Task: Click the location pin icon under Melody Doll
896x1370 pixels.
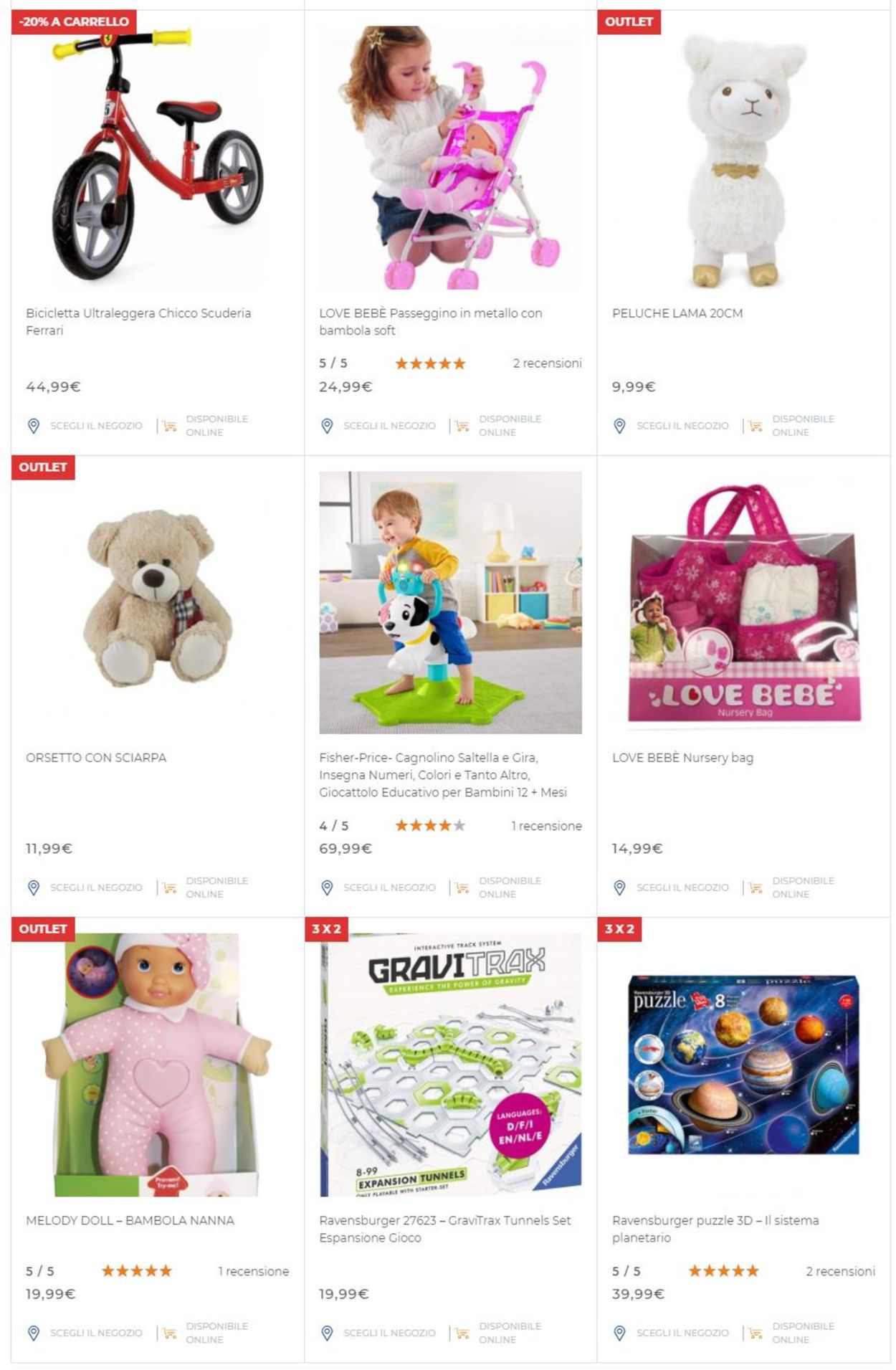Action: 33,1333
